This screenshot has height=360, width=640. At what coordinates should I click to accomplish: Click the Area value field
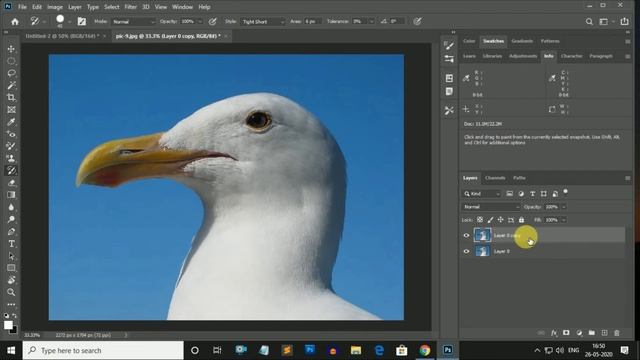click(x=312, y=22)
